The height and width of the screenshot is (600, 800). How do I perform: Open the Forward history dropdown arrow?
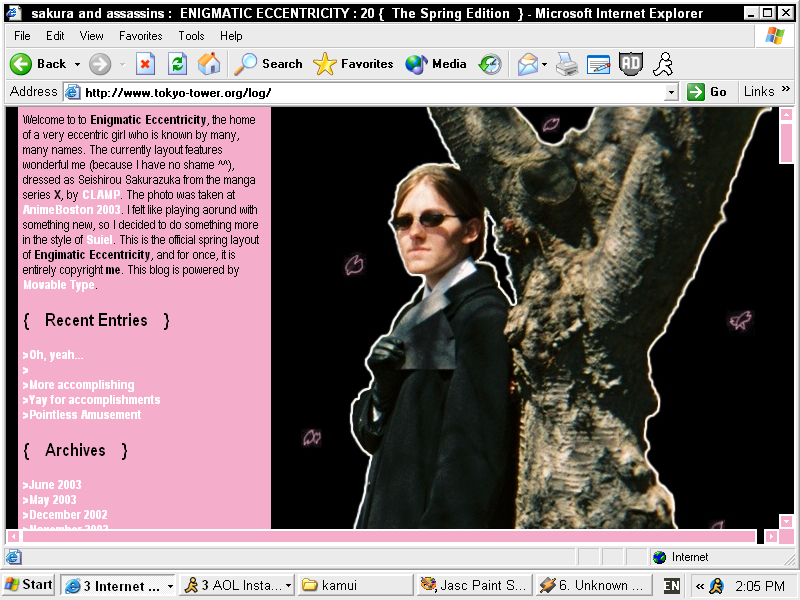click(x=122, y=64)
